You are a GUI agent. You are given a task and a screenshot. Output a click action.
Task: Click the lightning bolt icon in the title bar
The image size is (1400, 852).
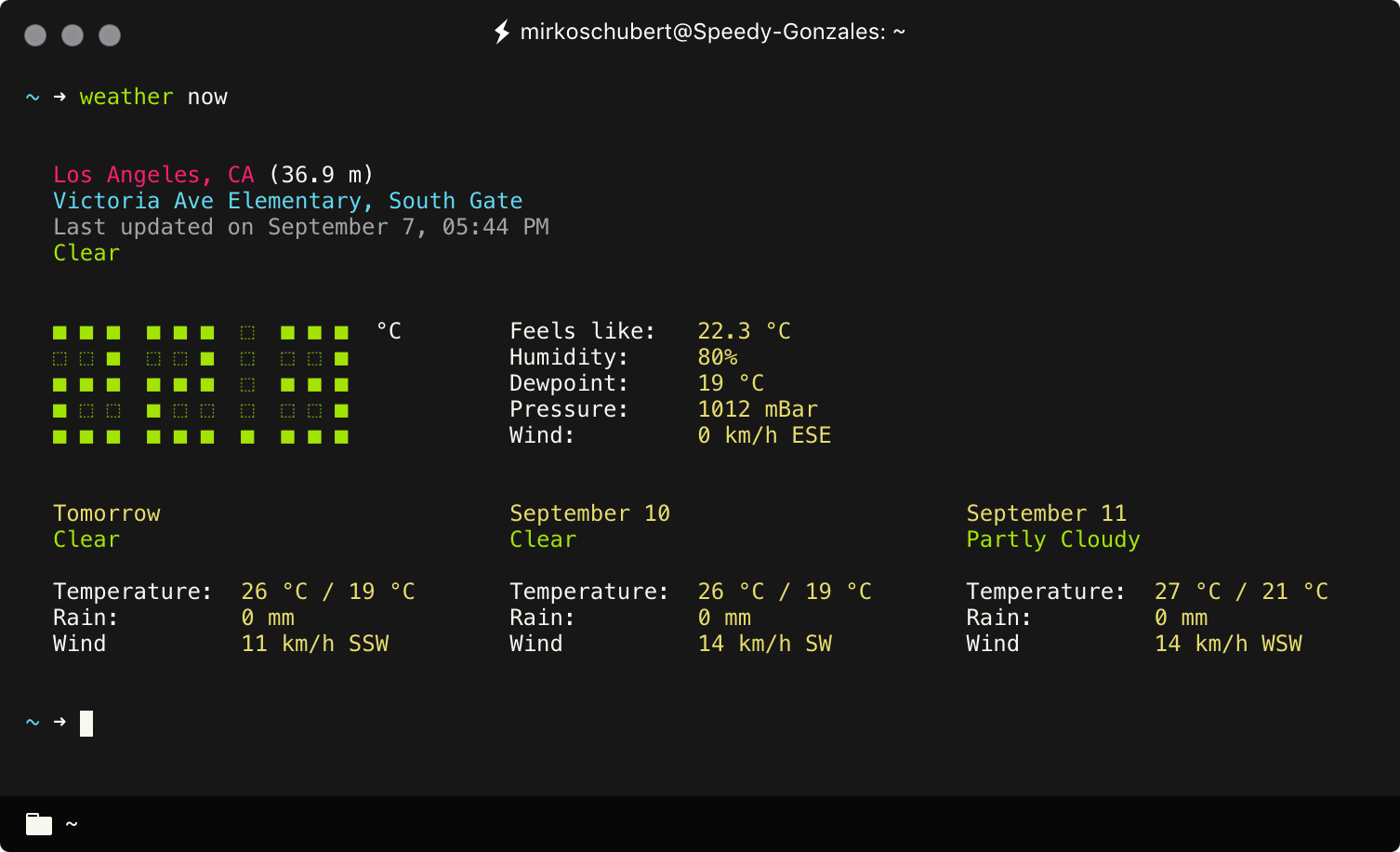(503, 32)
